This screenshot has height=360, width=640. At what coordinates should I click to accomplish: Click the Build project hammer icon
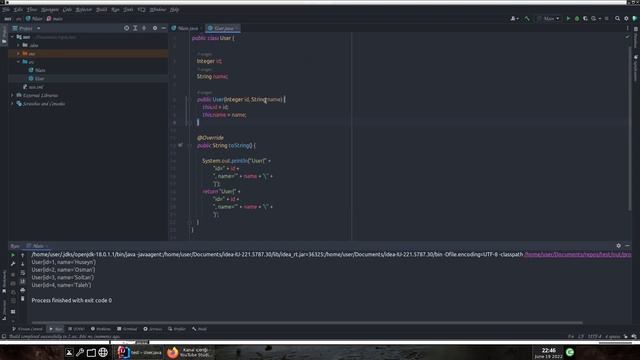click(x=527, y=18)
